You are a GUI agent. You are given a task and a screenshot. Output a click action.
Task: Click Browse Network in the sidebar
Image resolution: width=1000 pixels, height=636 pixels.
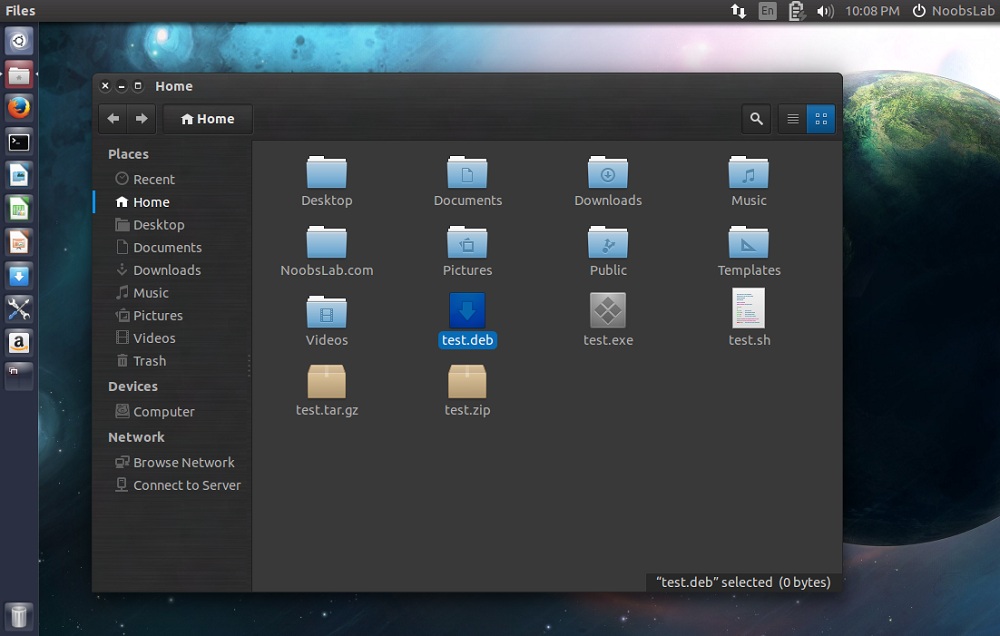(184, 462)
